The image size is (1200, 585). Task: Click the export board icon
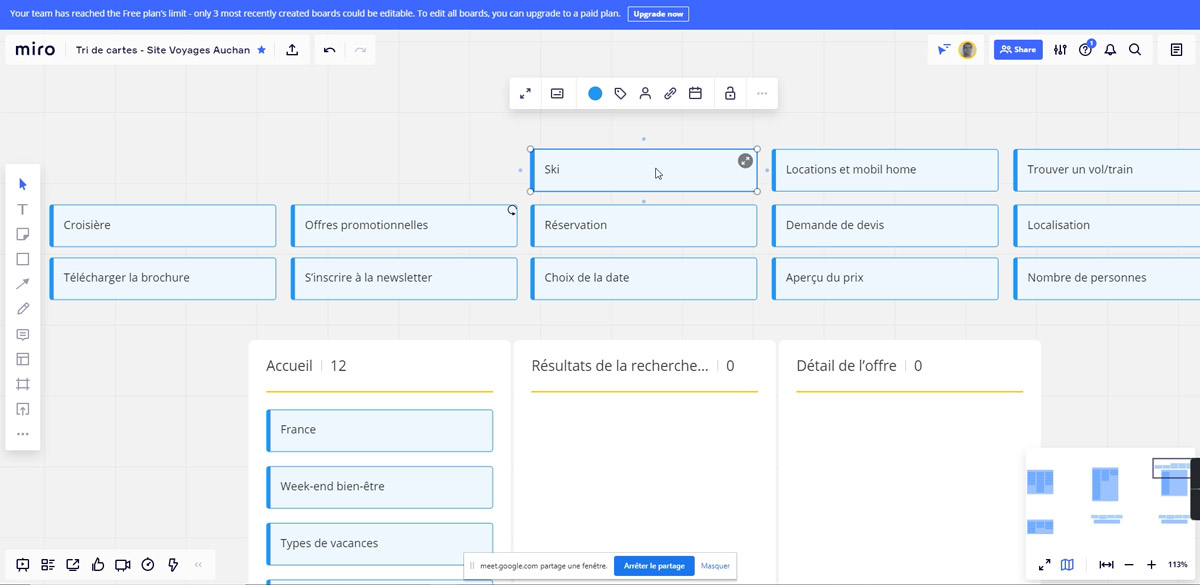[292, 50]
